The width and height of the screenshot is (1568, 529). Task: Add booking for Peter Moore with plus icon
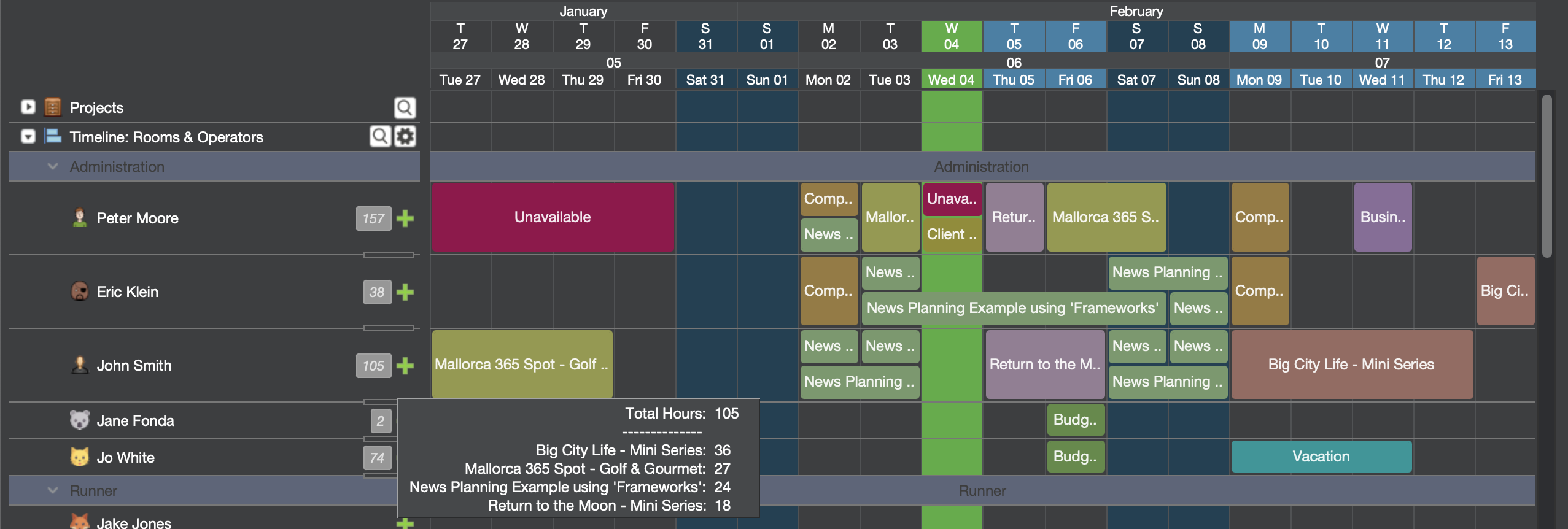pos(405,218)
